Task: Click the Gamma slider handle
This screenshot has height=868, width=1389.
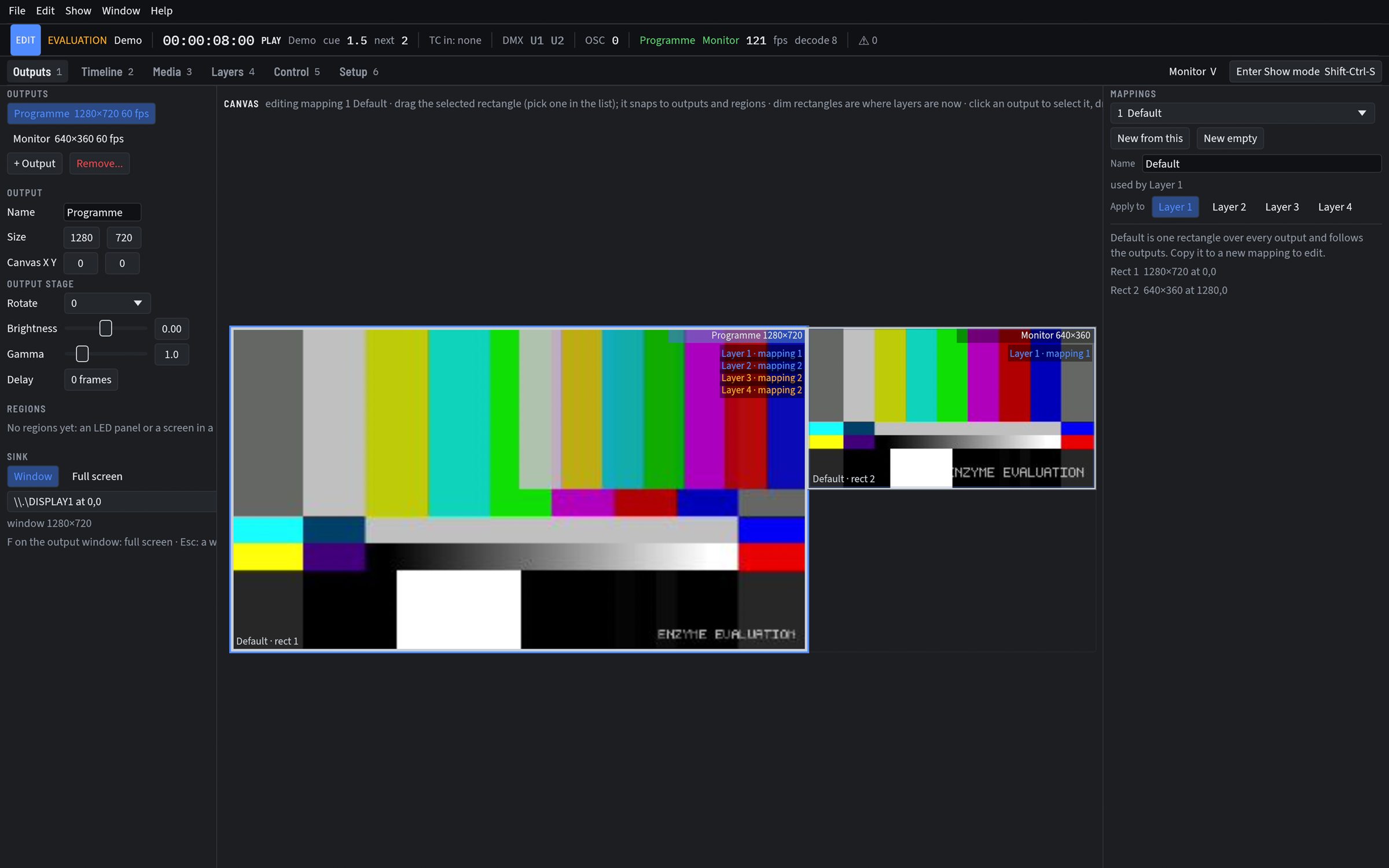Action: (82, 354)
